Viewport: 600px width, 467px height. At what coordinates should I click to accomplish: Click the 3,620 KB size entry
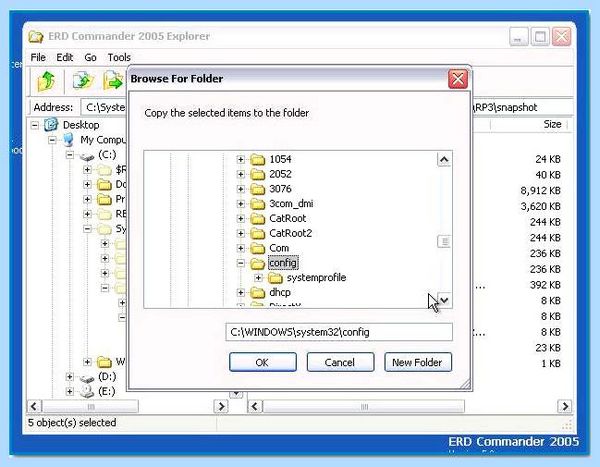click(x=540, y=206)
